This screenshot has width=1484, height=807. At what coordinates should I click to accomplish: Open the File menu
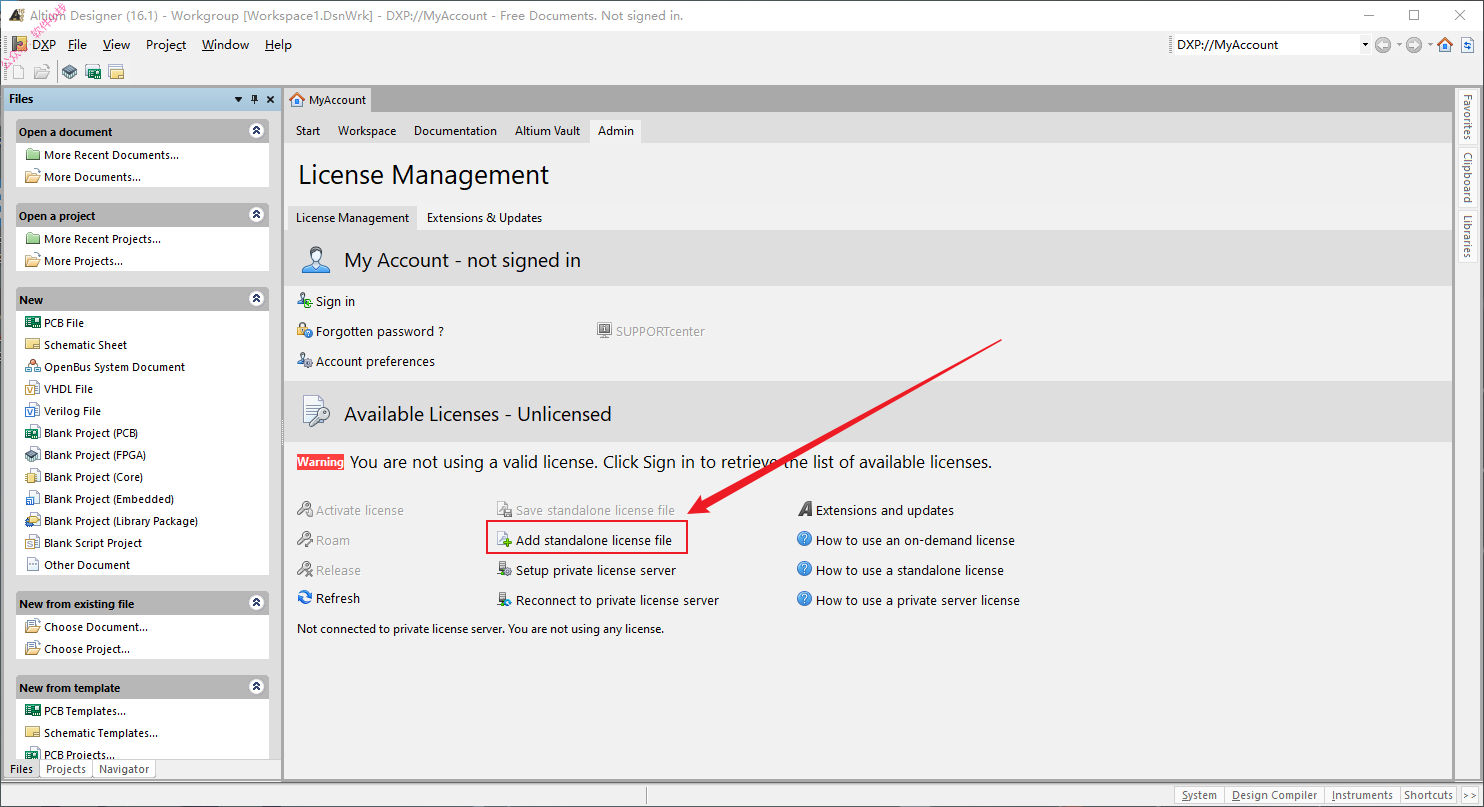tap(77, 44)
